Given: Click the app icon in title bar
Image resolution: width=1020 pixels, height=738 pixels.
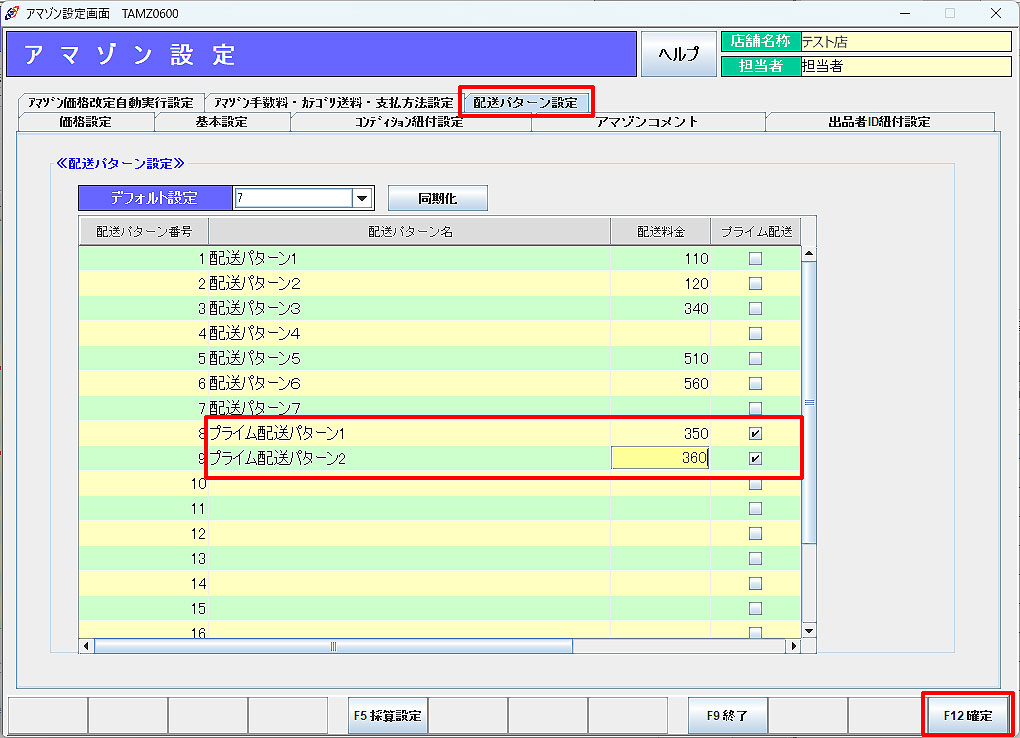Looking at the screenshot, I should [12, 13].
